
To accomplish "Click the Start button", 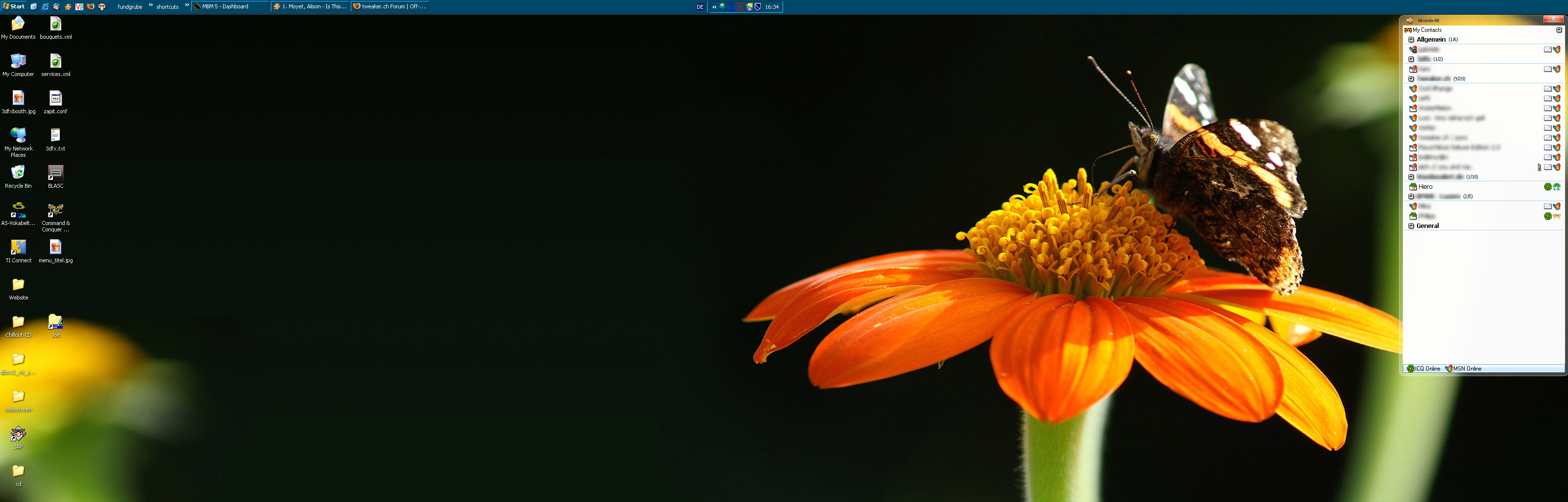I will [13, 7].
